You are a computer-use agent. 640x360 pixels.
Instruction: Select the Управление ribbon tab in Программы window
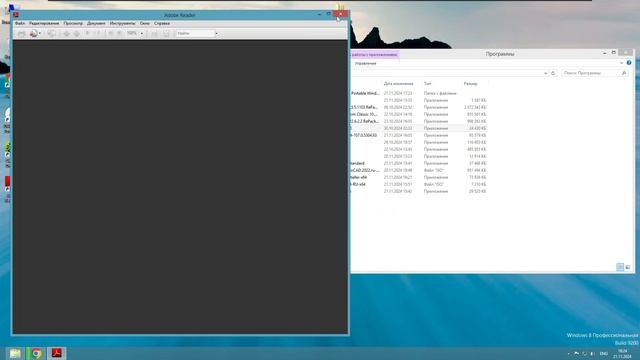tap(365, 63)
